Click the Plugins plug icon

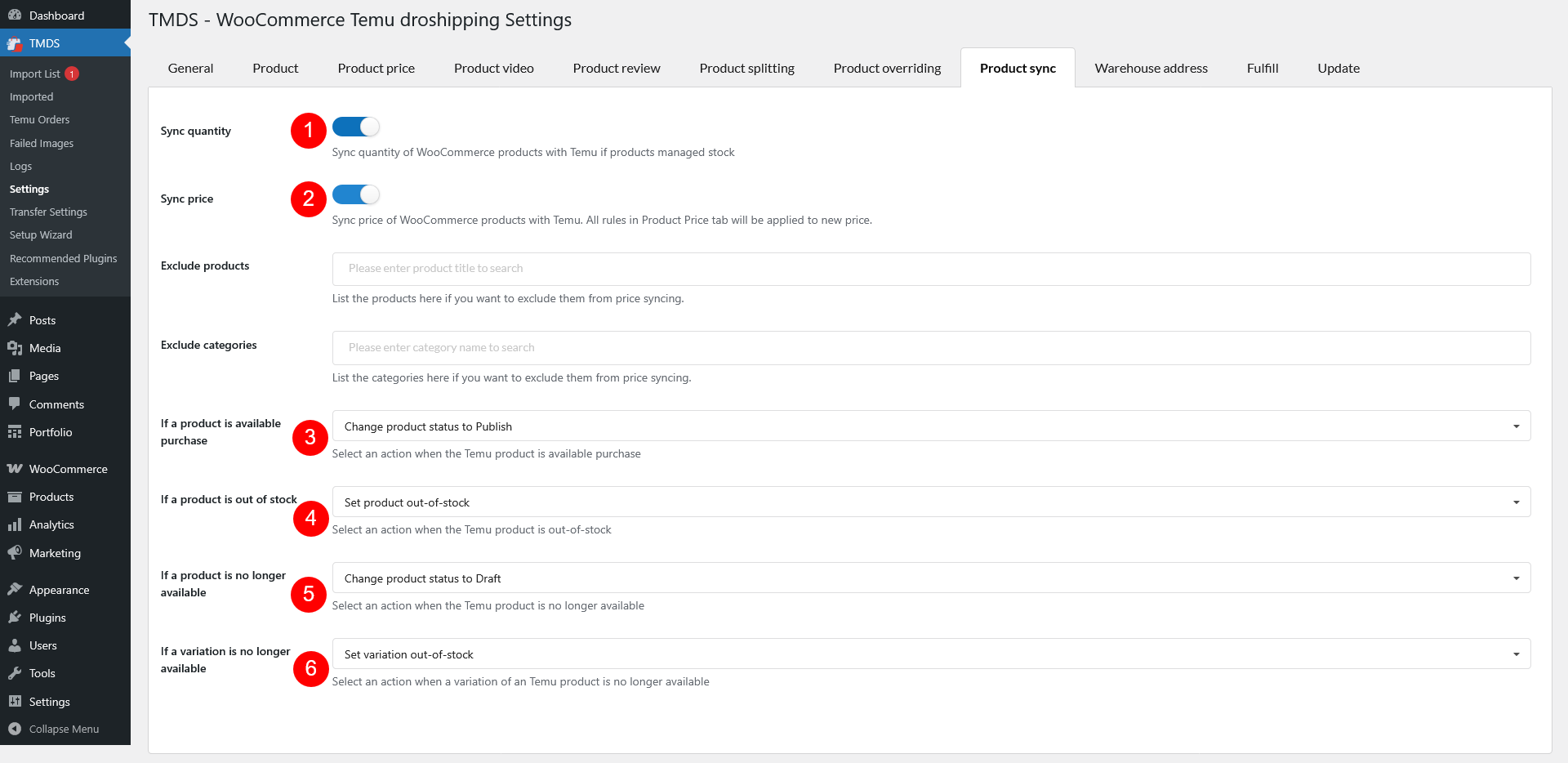[15, 618]
